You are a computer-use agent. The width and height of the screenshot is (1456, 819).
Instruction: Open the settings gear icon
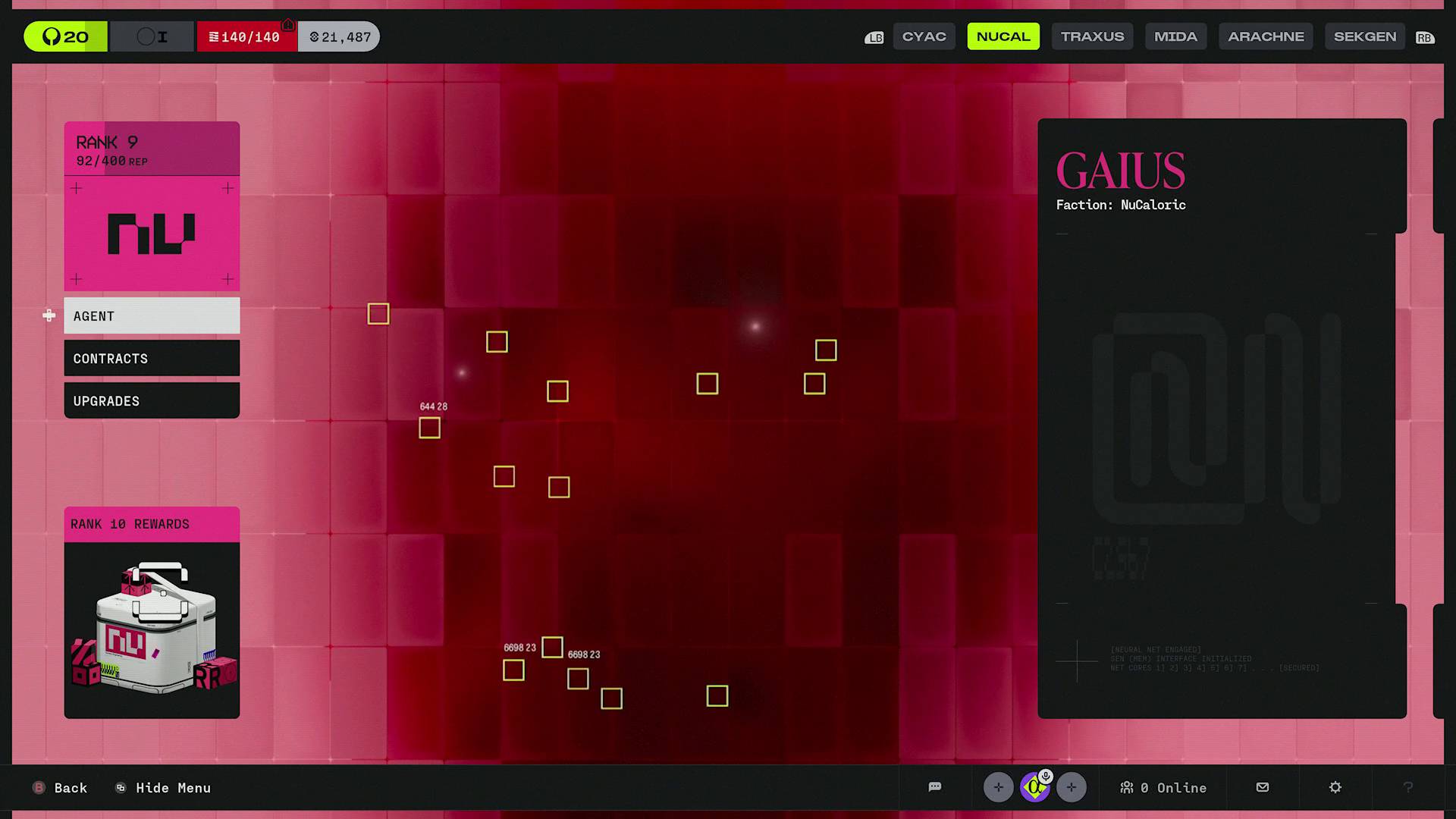coord(1335,787)
